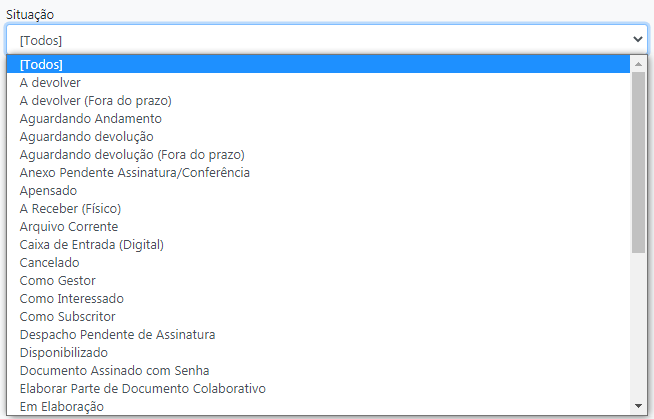Select 'Despacho Pendente de Assinatura'
The height and width of the screenshot is (419, 654).
click(117, 335)
